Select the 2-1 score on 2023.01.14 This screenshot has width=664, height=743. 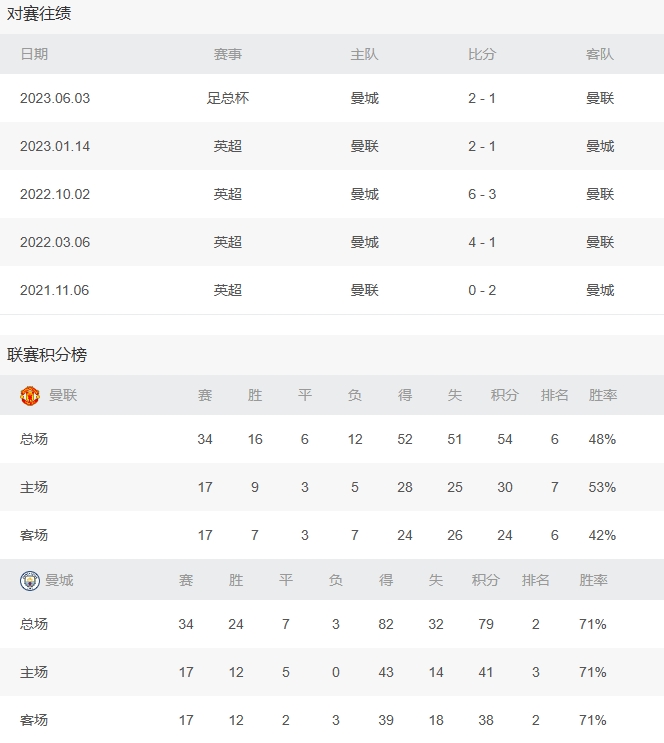pyautogui.click(x=482, y=146)
